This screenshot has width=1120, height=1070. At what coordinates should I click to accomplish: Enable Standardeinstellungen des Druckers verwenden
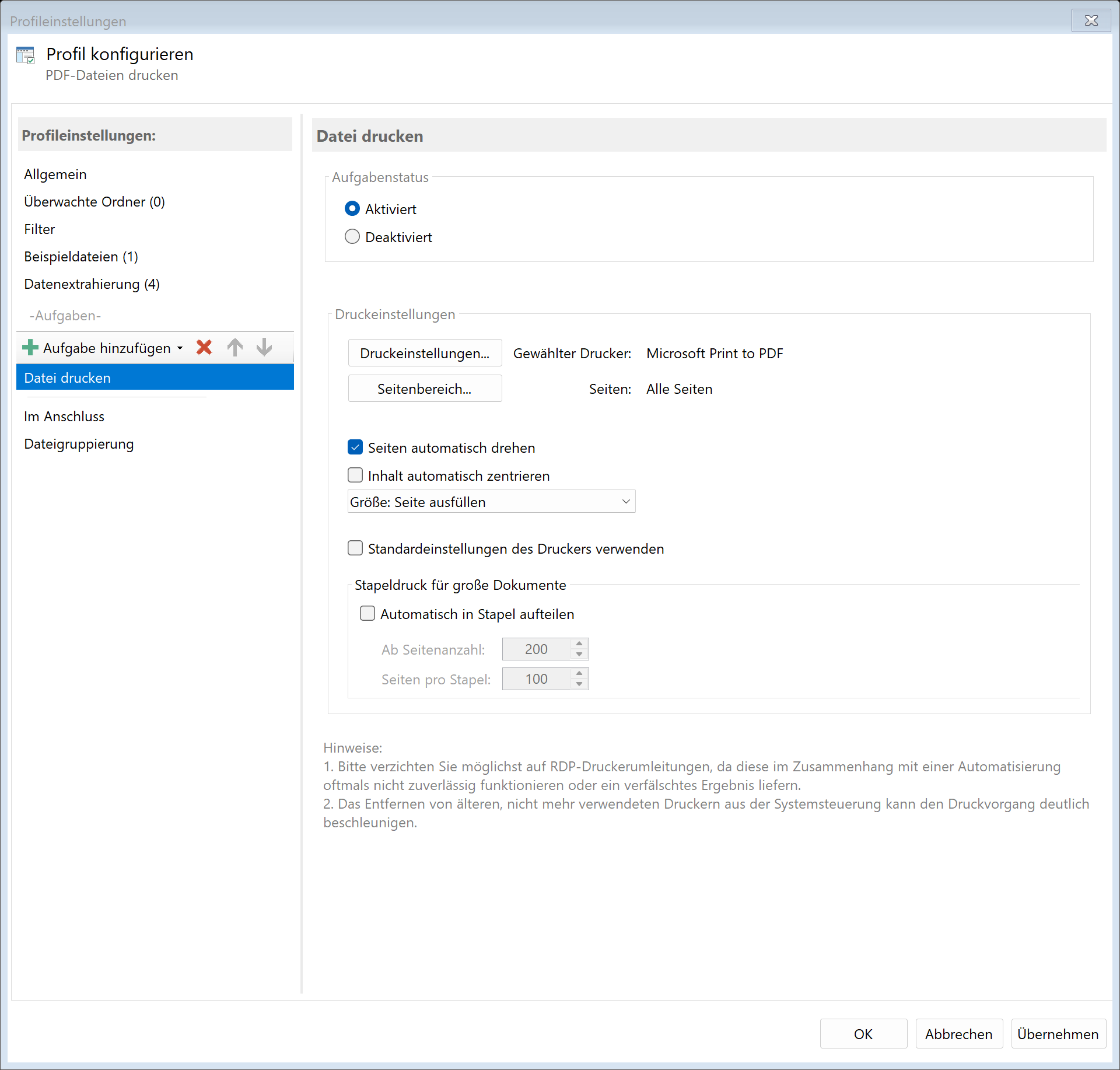355,548
